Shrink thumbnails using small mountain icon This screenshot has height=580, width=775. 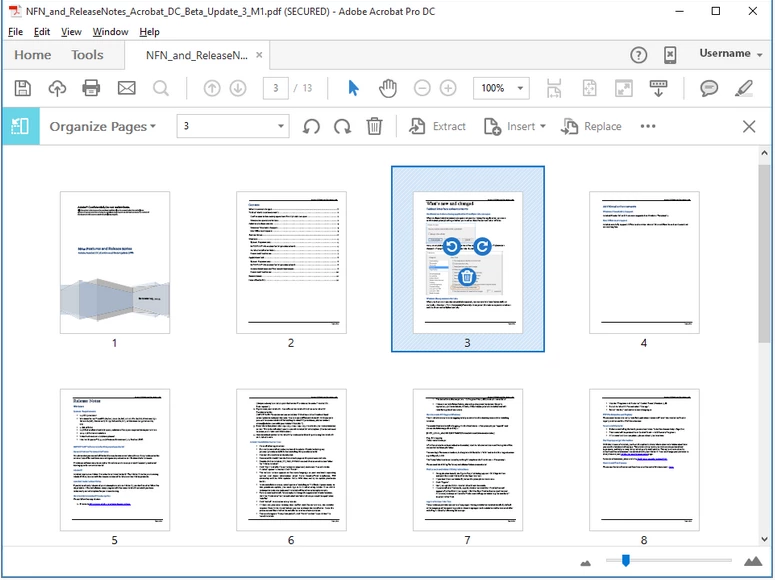(x=586, y=563)
